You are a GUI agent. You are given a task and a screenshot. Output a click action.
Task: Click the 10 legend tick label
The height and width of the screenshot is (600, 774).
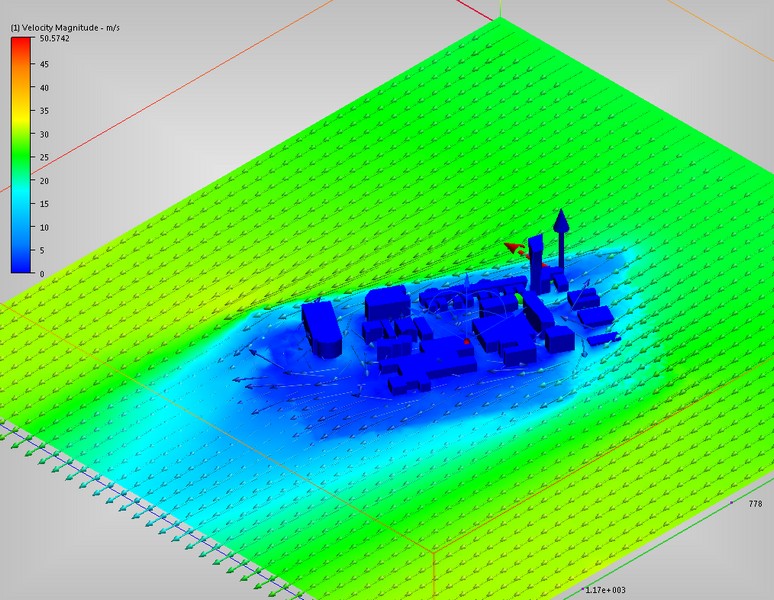44,227
